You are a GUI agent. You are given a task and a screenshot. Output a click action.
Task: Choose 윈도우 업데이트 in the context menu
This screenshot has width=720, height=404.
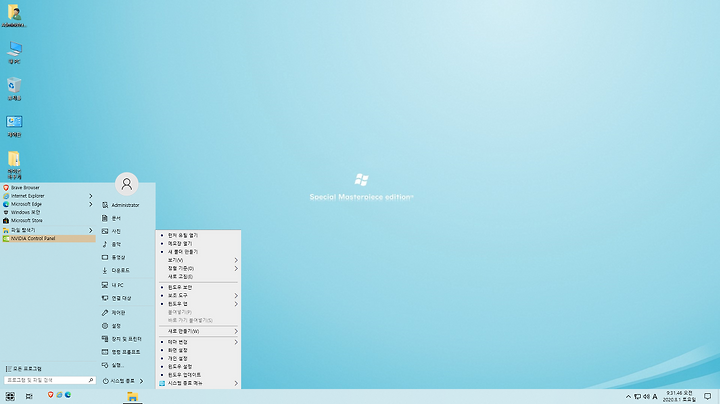pos(198,375)
